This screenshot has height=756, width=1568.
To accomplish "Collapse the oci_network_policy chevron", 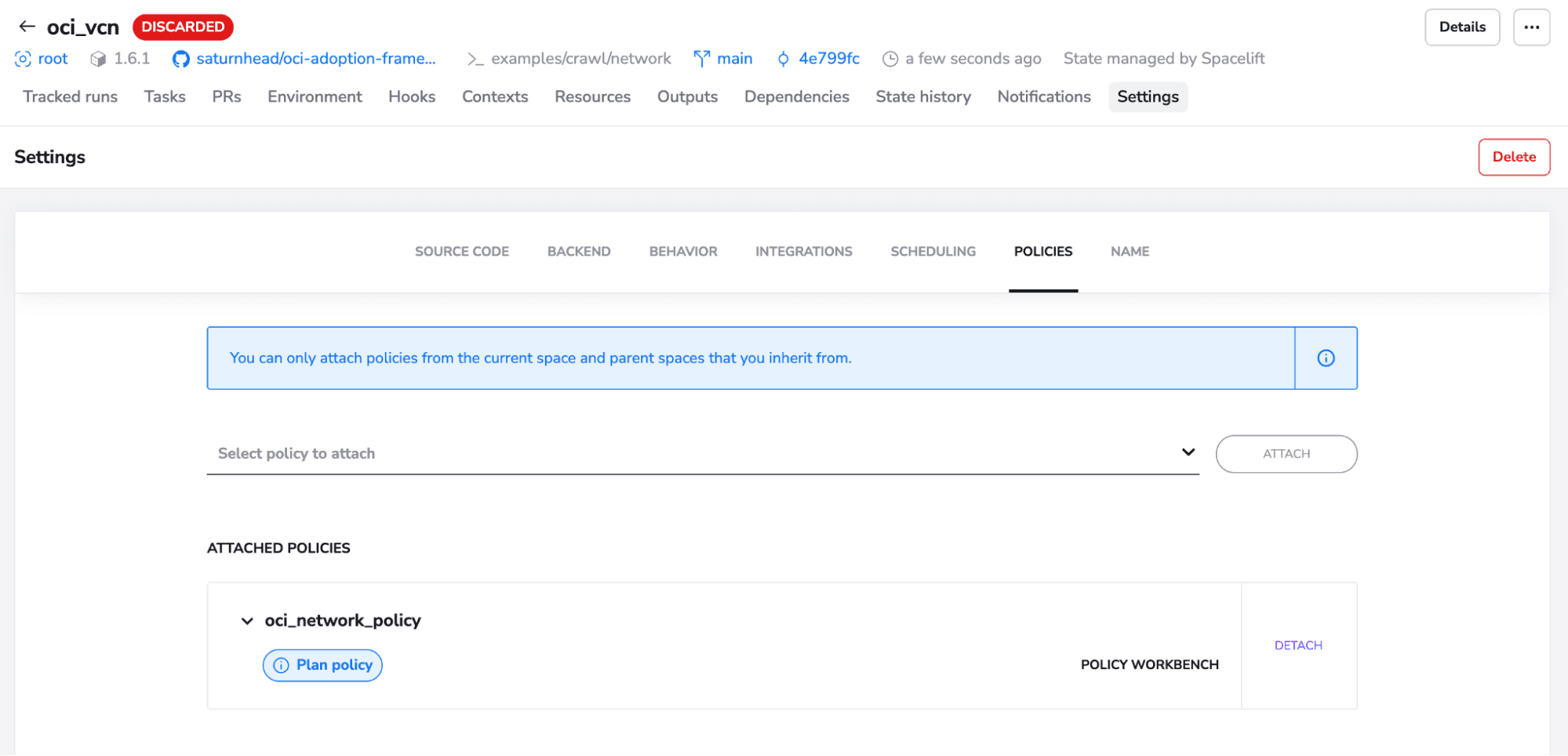I will (x=247, y=621).
